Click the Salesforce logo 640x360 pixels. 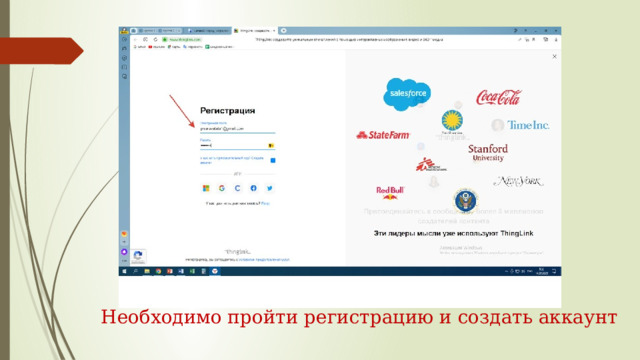pyautogui.click(x=407, y=94)
